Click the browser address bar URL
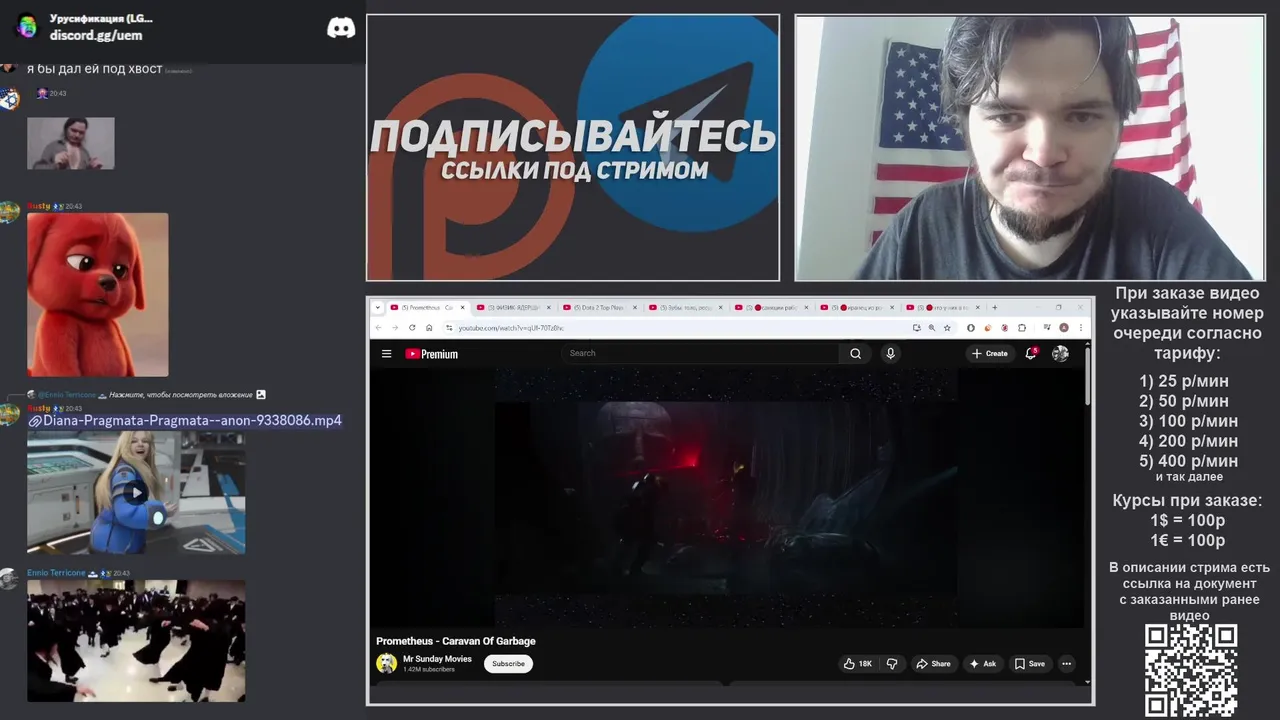The image size is (1280, 720). point(511,328)
